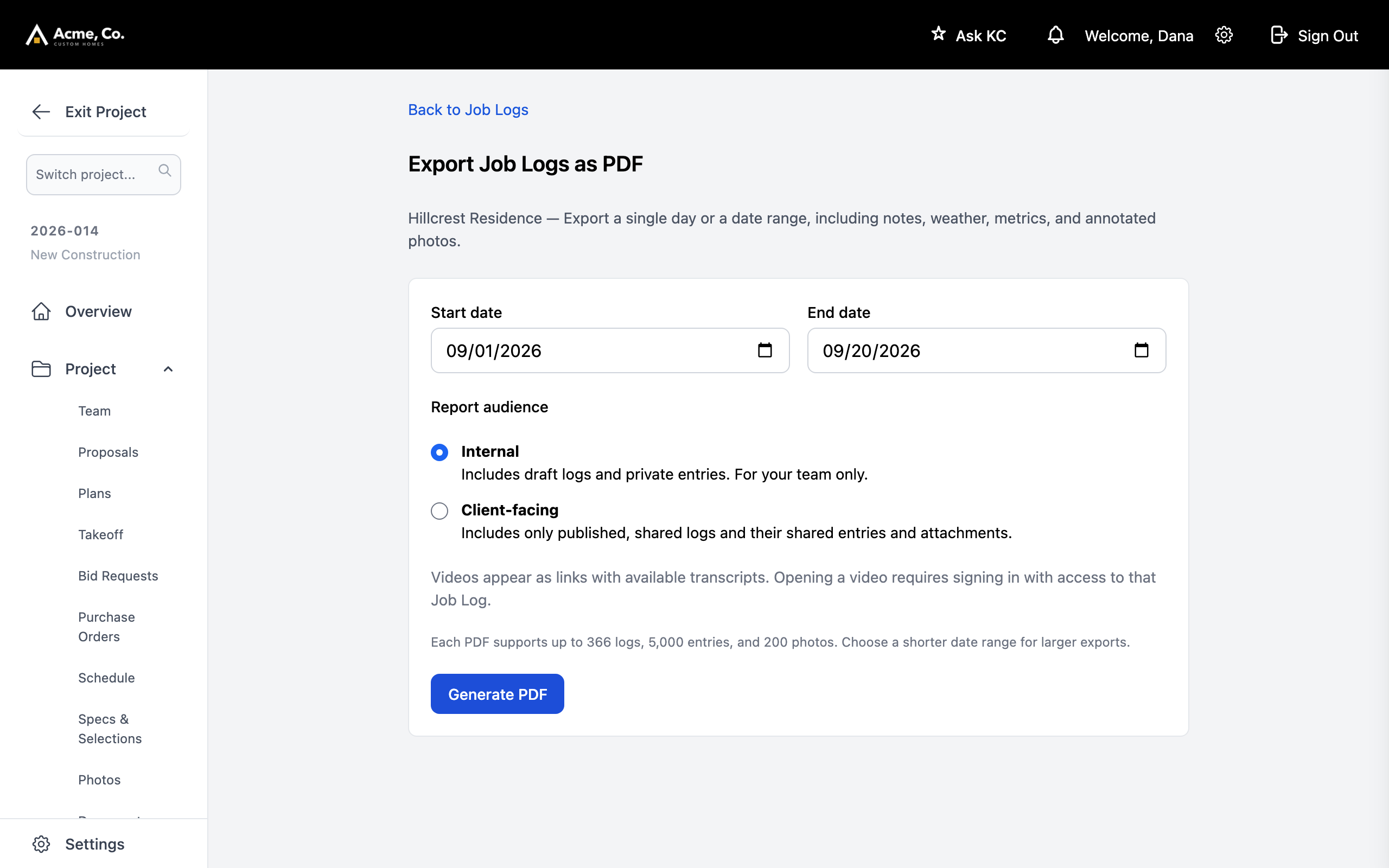Open notifications bell icon
Image resolution: width=1389 pixels, height=868 pixels.
[x=1055, y=35]
